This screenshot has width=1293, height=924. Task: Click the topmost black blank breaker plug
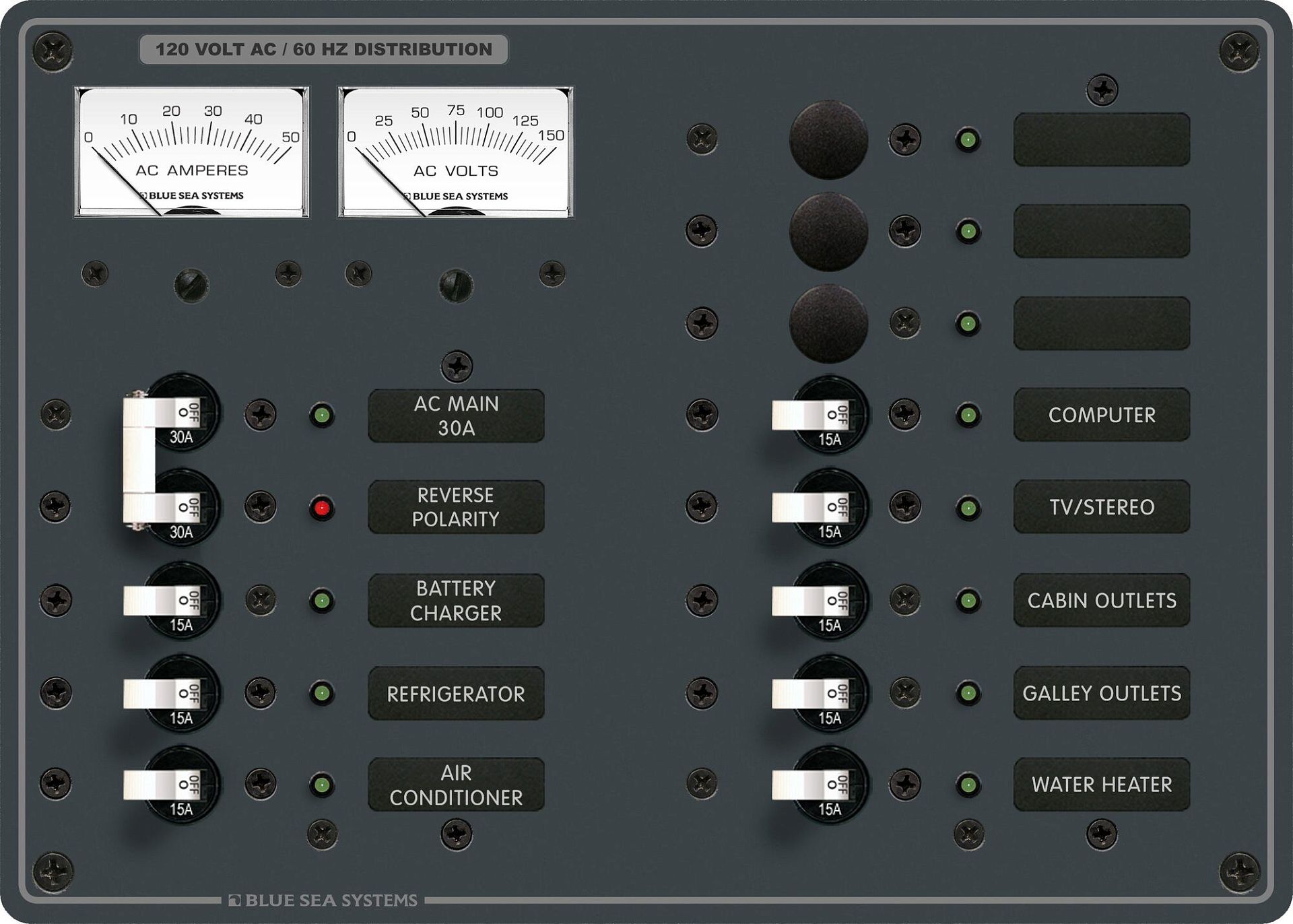pyautogui.click(x=828, y=139)
